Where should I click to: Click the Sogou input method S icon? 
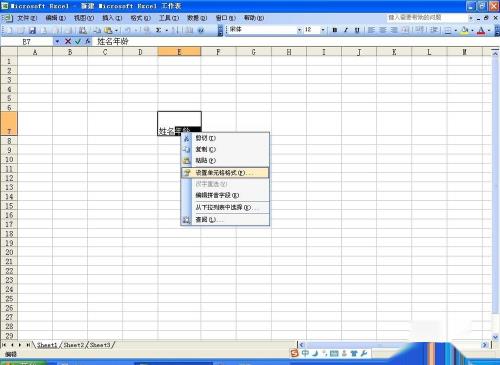coord(294,353)
